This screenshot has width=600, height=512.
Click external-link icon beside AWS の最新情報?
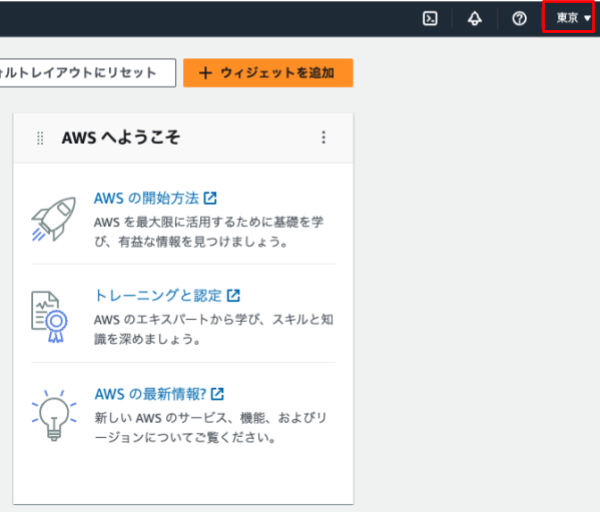tap(217, 394)
